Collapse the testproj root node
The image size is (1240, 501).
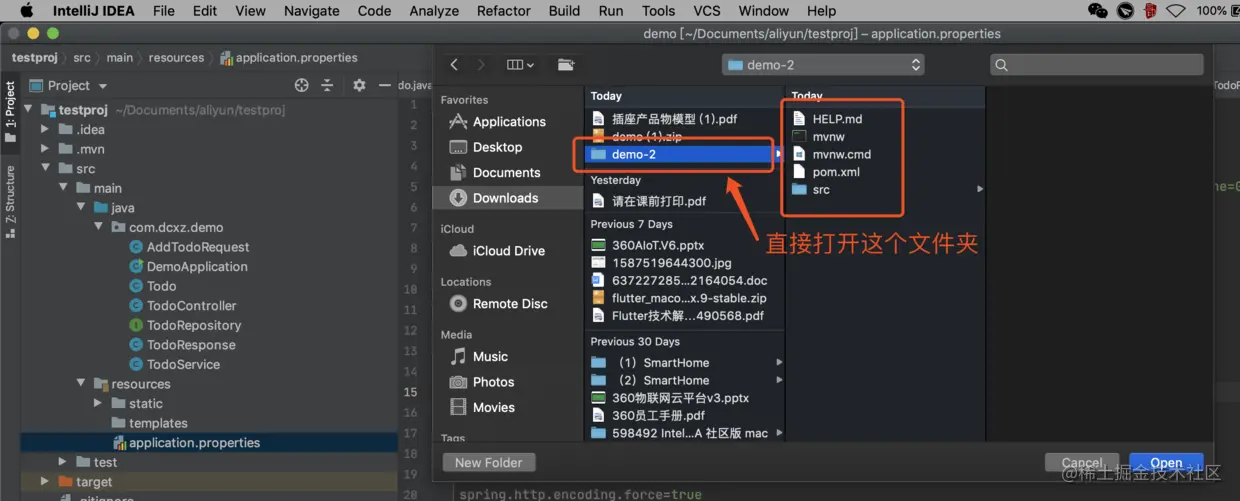click(x=27, y=110)
